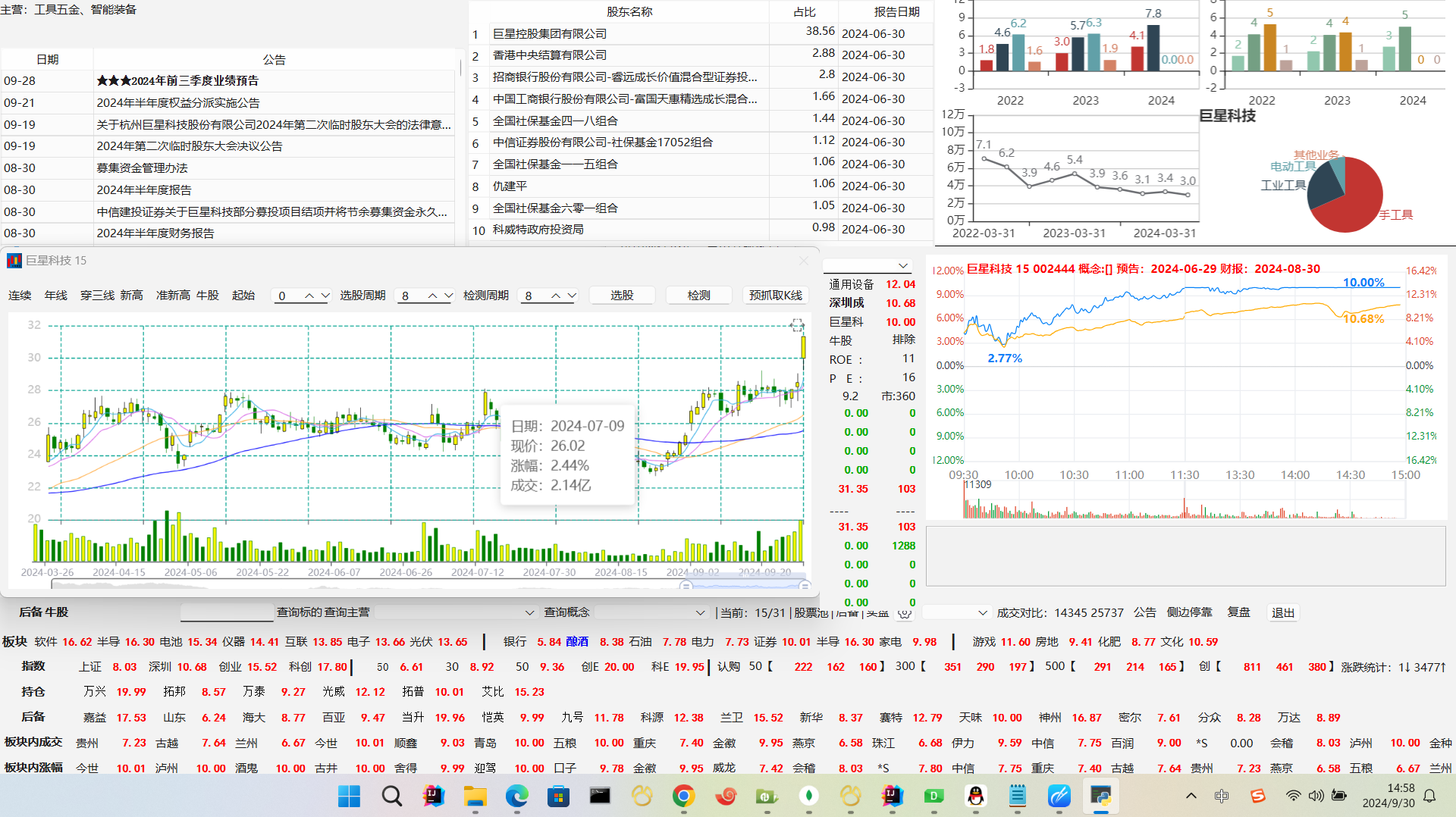Open the notification center bell
Screen dimensions: 1456x817
(x=1429, y=796)
